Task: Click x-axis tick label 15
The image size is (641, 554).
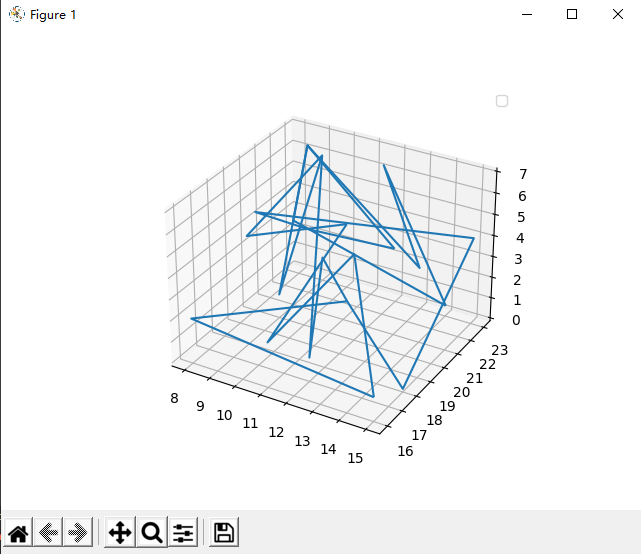Action: click(355, 458)
